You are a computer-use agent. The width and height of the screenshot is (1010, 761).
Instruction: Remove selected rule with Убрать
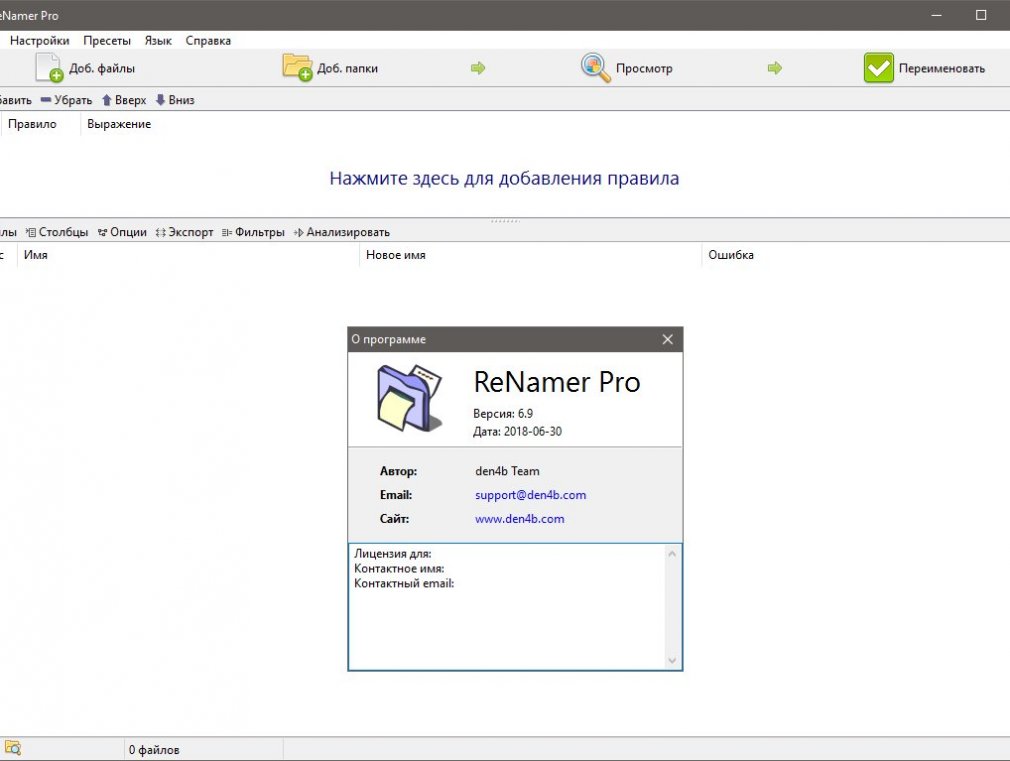(66, 100)
